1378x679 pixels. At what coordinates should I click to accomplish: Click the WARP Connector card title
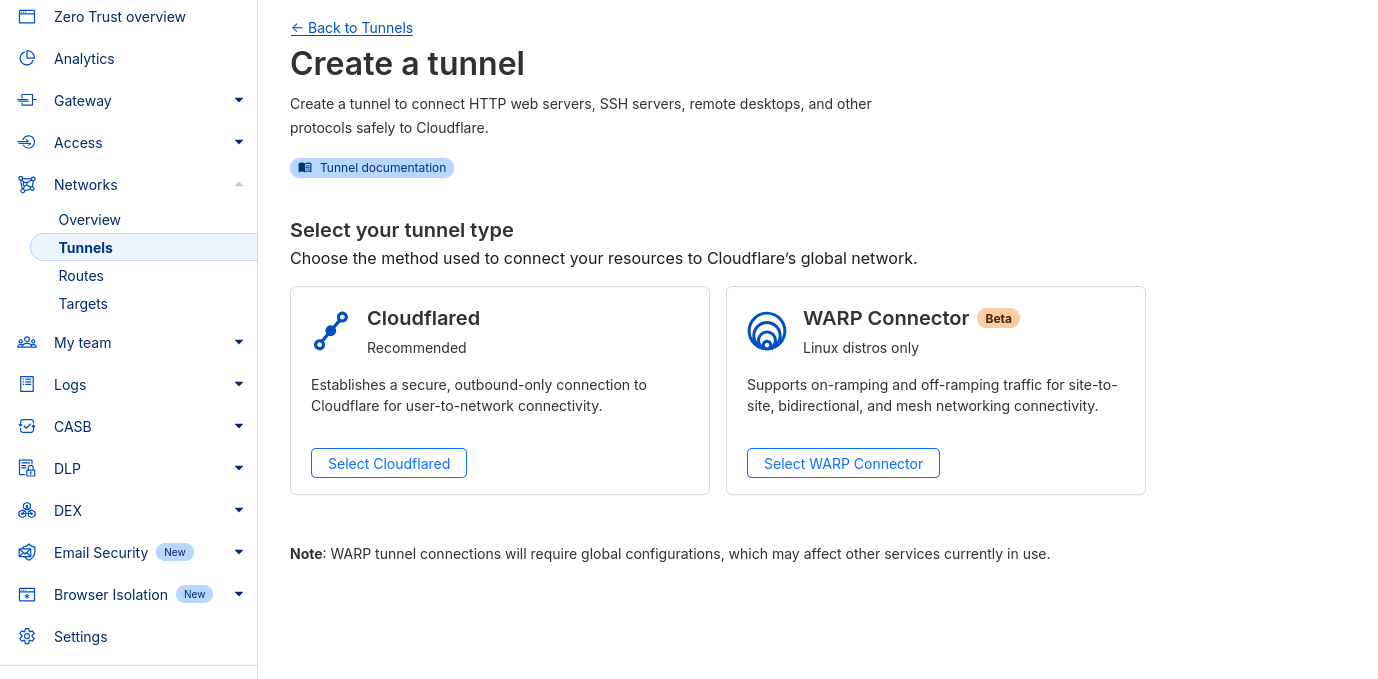click(886, 318)
